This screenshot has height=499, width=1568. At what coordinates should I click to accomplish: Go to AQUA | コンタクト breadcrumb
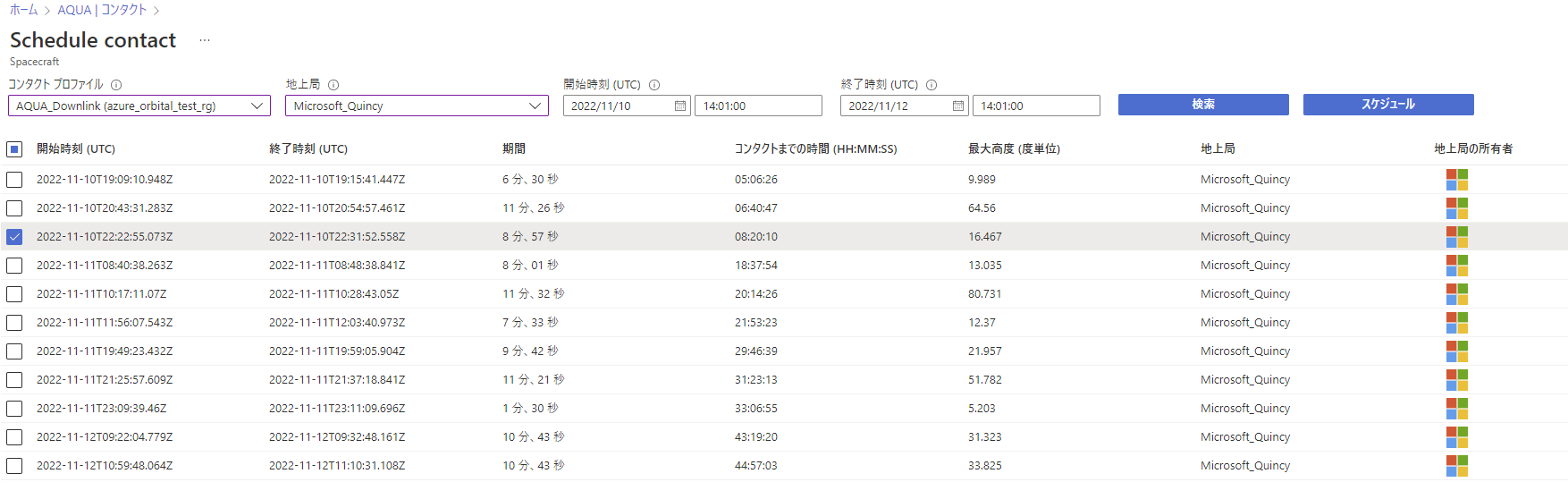pos(102,10)
